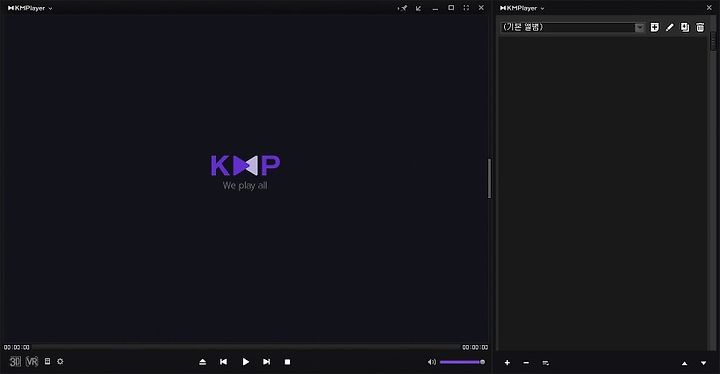Stop playback with Stop button
This screenshot has height=374, width=720.
pyautogui.click(x=287, y=362)
